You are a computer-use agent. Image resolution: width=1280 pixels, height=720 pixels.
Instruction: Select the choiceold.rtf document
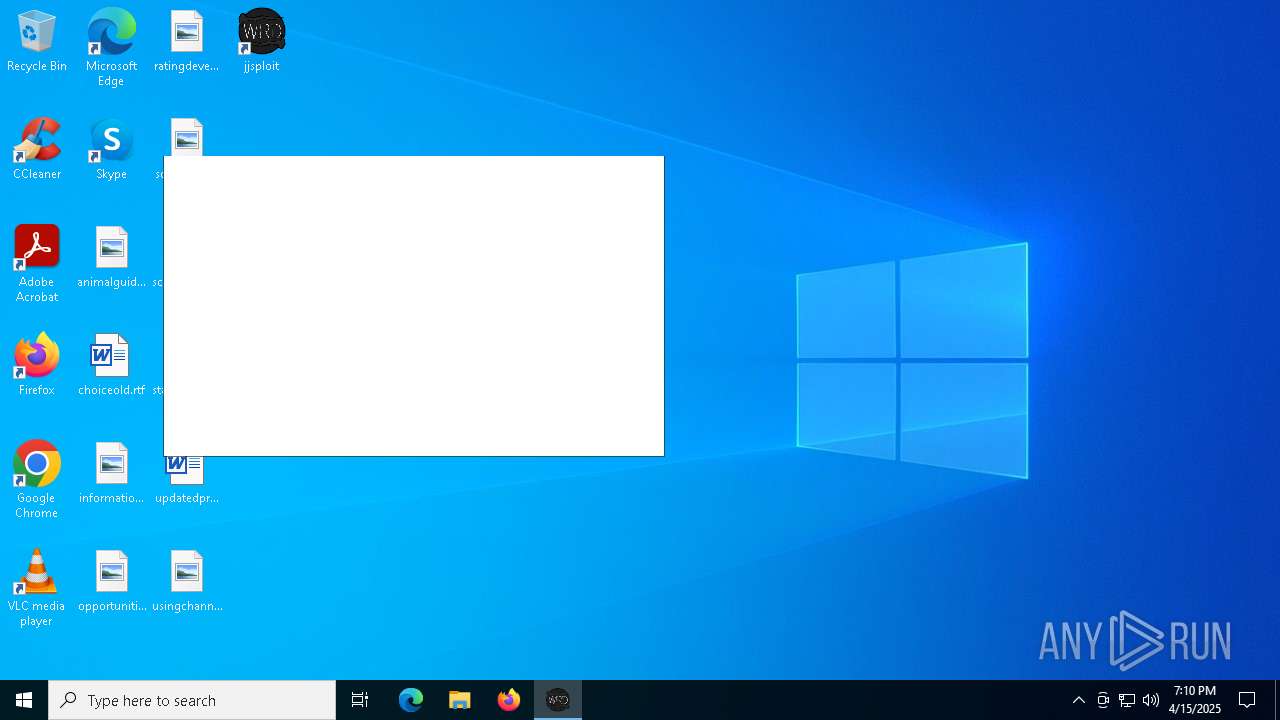click(111, 366)
